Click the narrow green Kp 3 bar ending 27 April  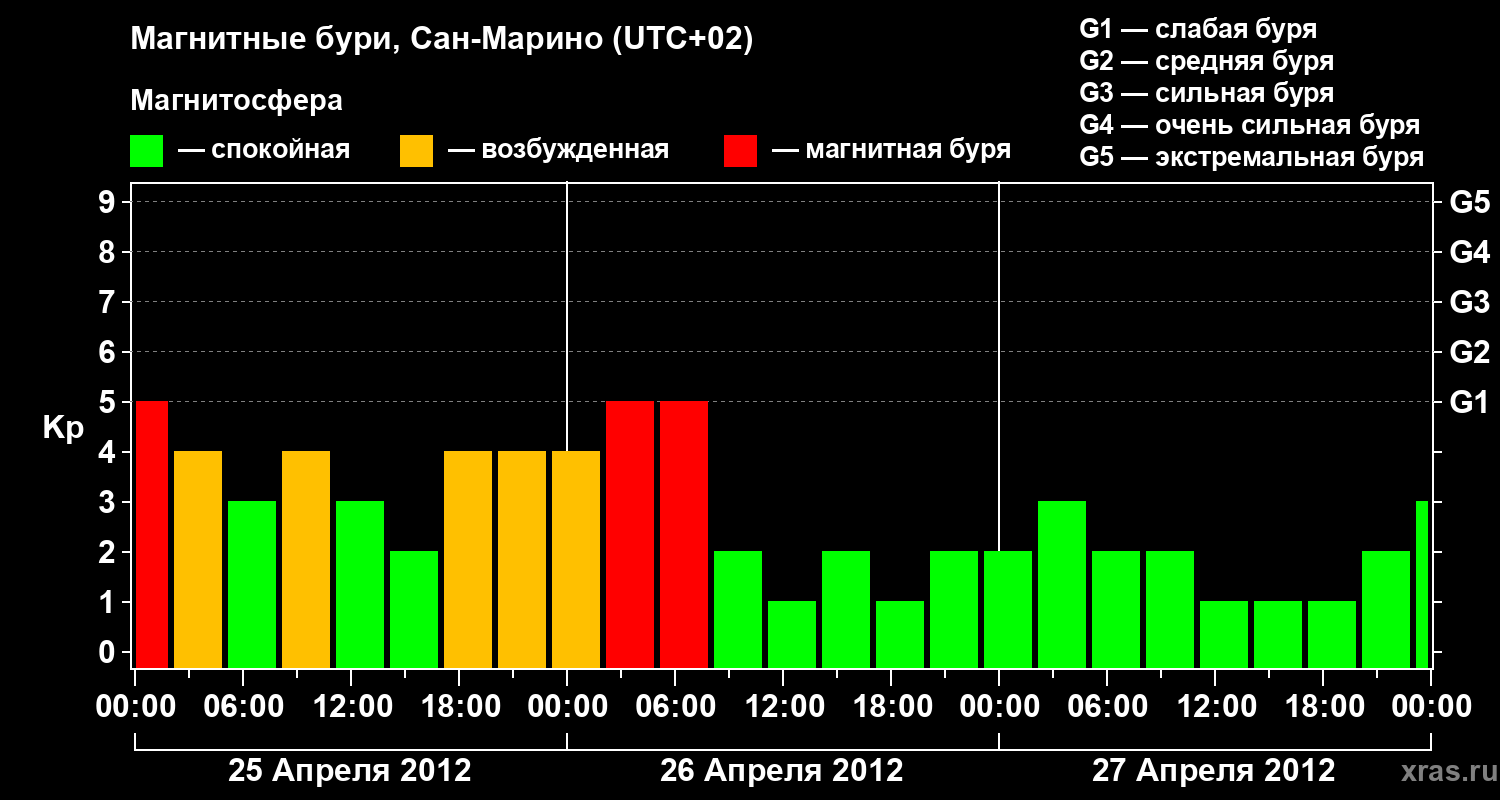click(x=1422, y=584)
